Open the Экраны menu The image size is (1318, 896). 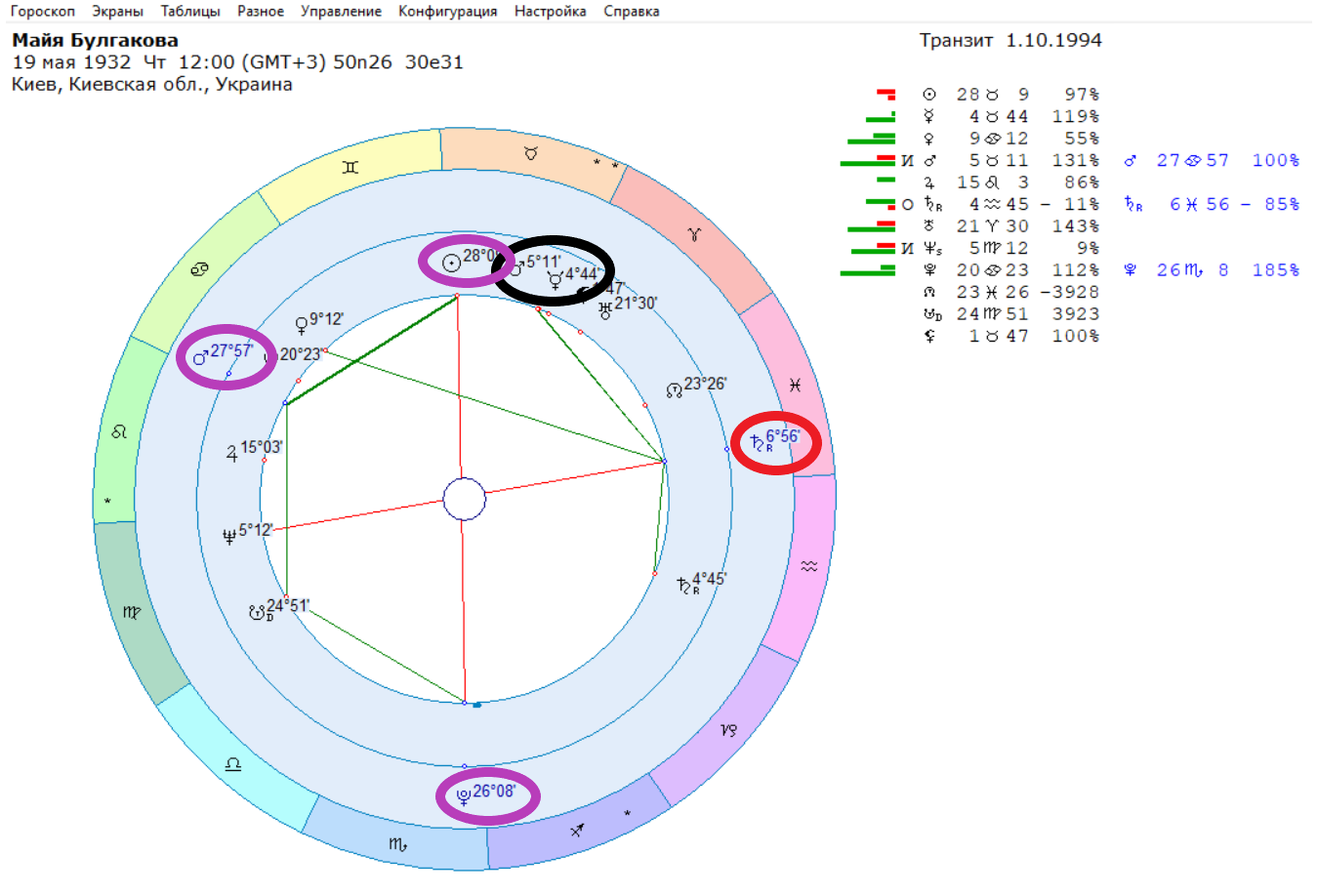click(x=117, y=12)
